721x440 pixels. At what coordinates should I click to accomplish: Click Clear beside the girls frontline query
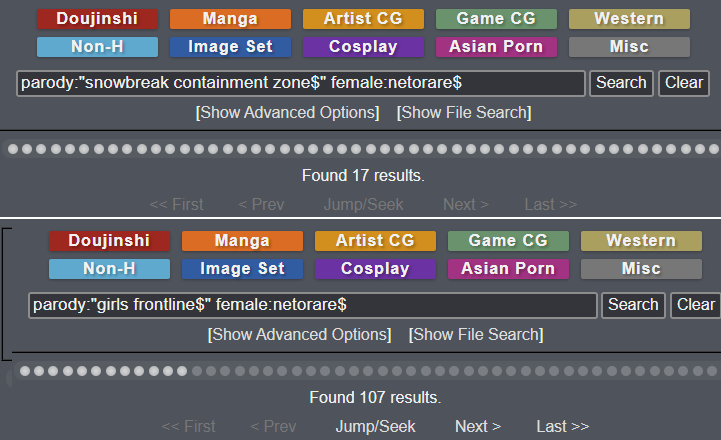pos(696,305)
